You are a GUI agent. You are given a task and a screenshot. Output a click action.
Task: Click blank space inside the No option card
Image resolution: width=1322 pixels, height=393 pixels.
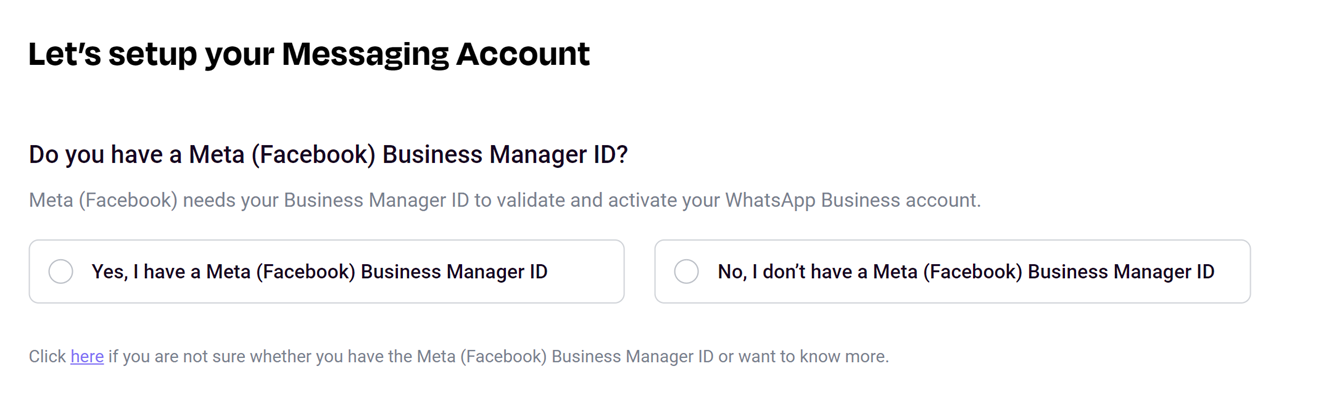tap(1233, 272)
